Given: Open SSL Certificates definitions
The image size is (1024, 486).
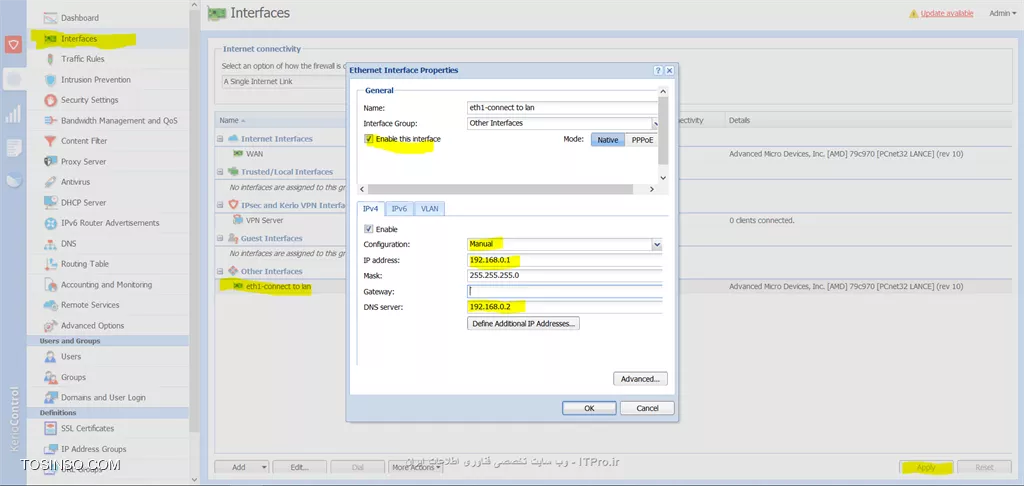Looking at the screenshot, I should [88, 429].
